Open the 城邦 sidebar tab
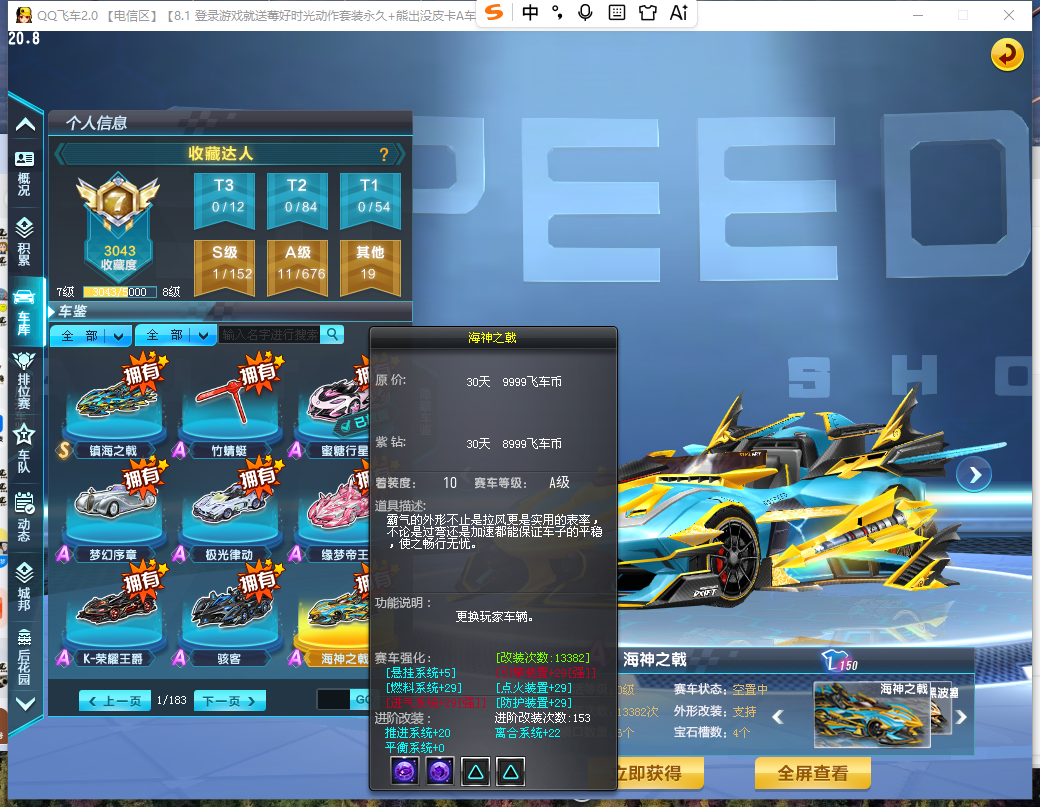1040x807 pixels. click(x=25, y=587)
